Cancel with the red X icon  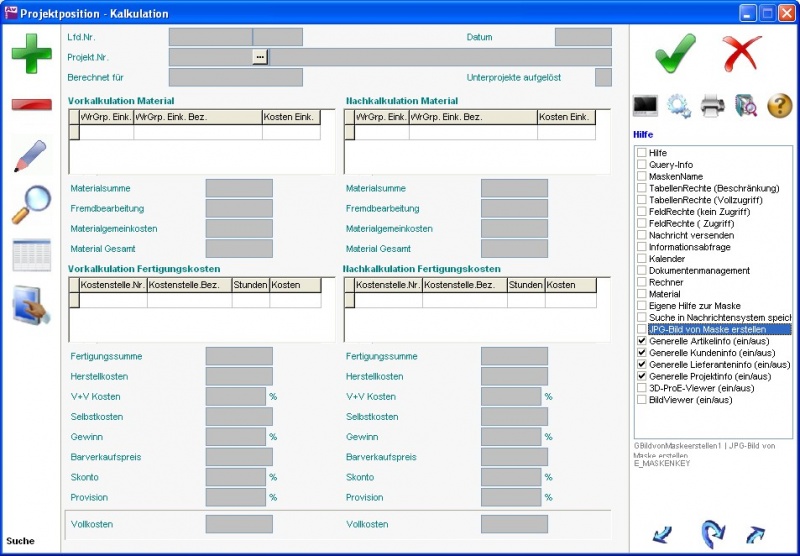(x=743, y=52)
